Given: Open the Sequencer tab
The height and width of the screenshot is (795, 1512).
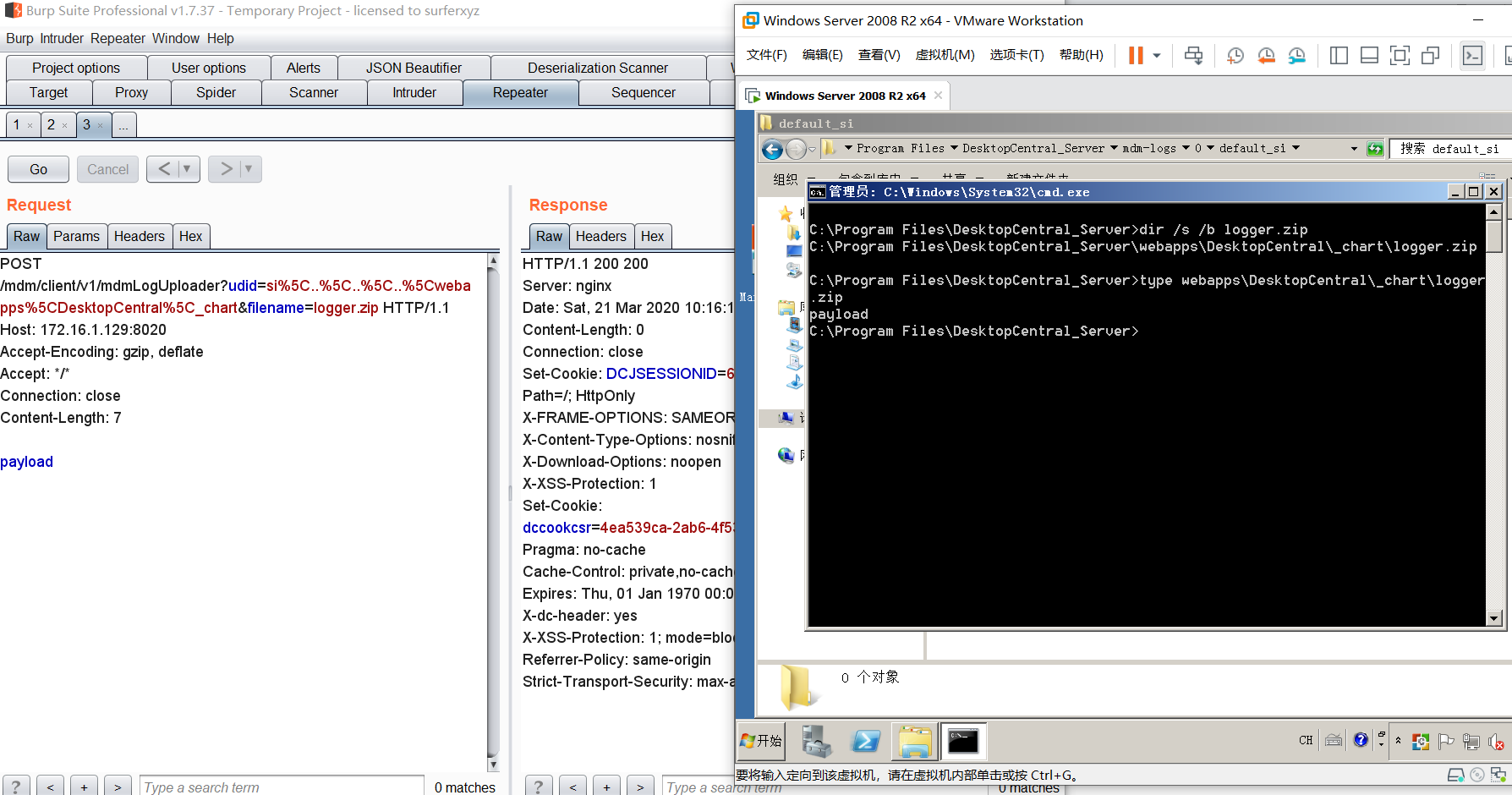Looking at the screenshot, I should (x=644, y=93).
